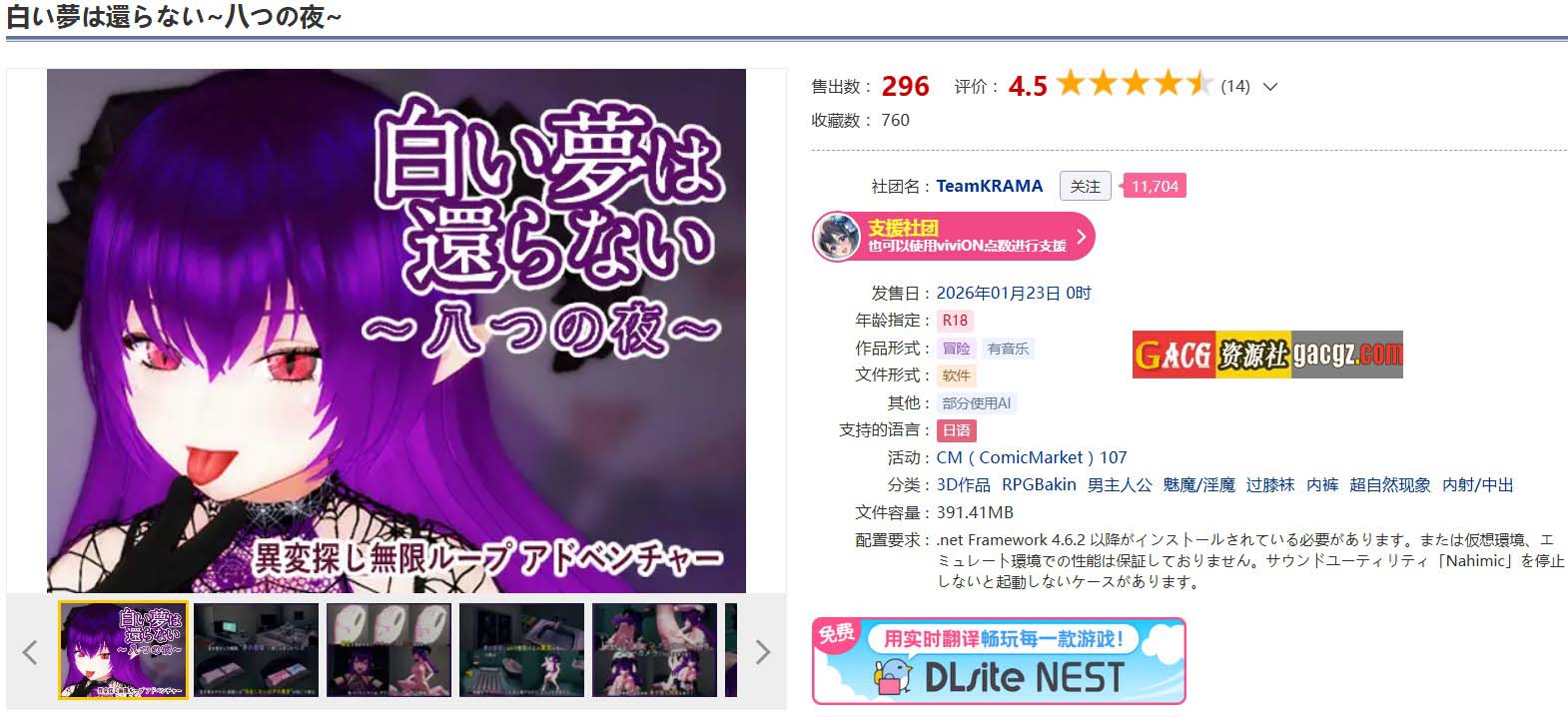Select the third thumbnail with masks
The height and width of the screenshot is (717, 1568).
click(390, 650)
